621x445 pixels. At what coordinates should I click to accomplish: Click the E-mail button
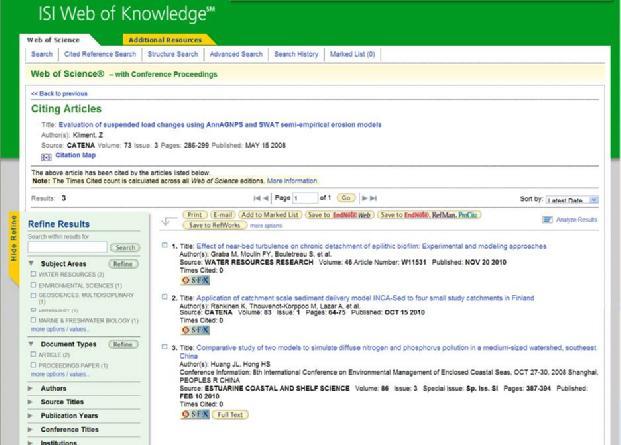[x=223, y=215]
